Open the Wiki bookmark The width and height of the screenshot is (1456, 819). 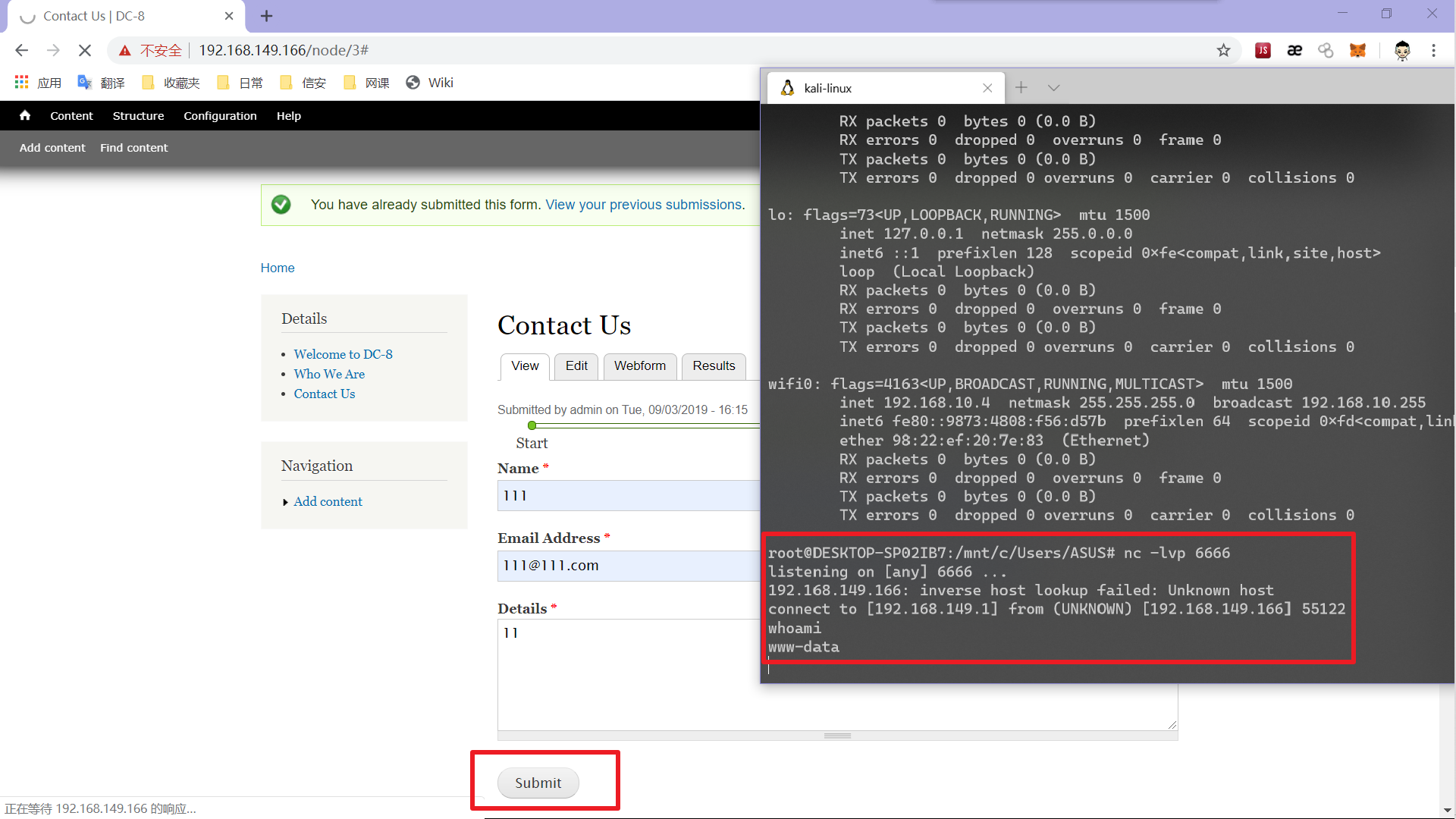click(429, 83)
